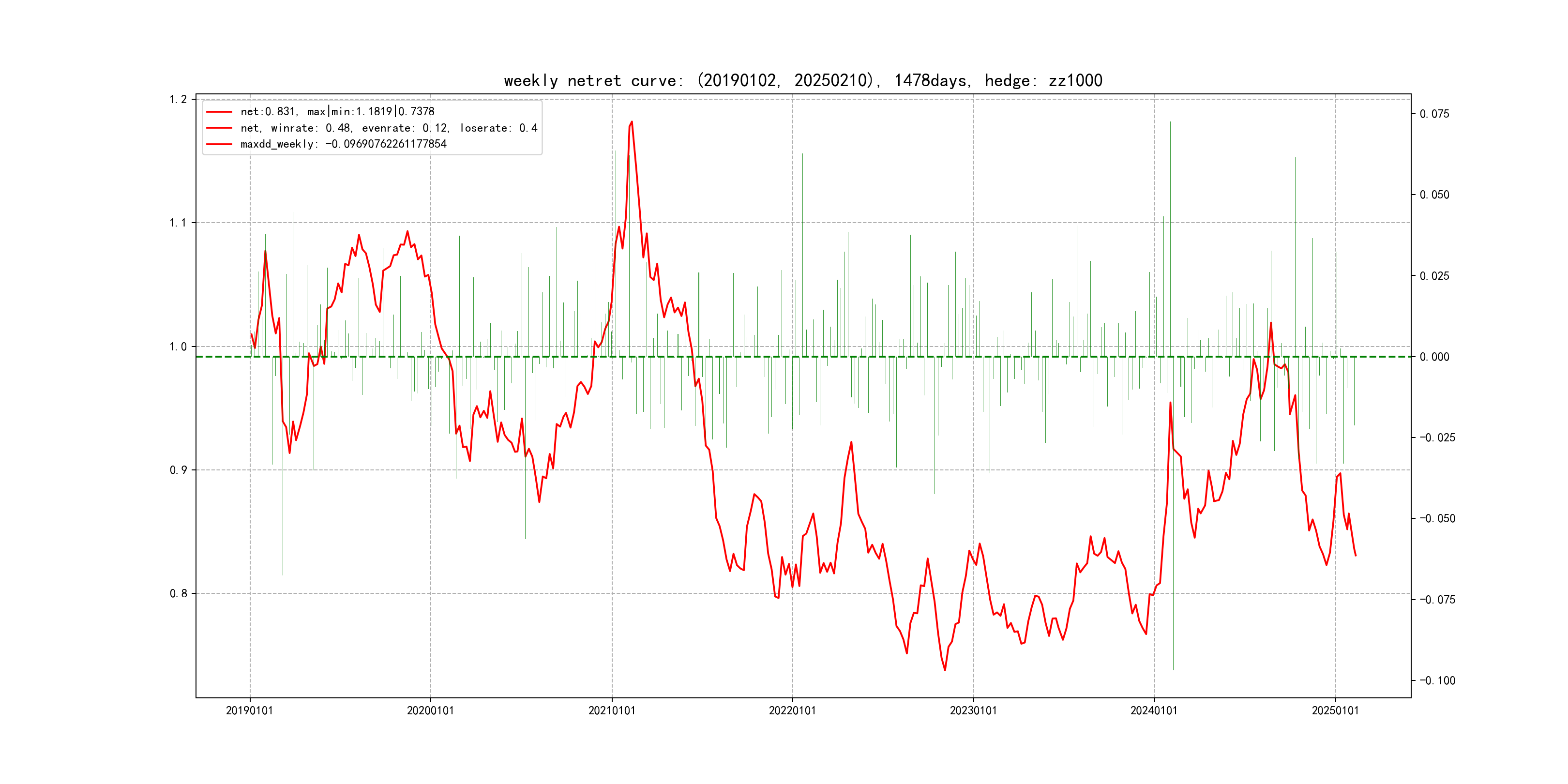Click the maxdd_weekly legend entry
Screen dimensions: 1568x784
(343, 144)
